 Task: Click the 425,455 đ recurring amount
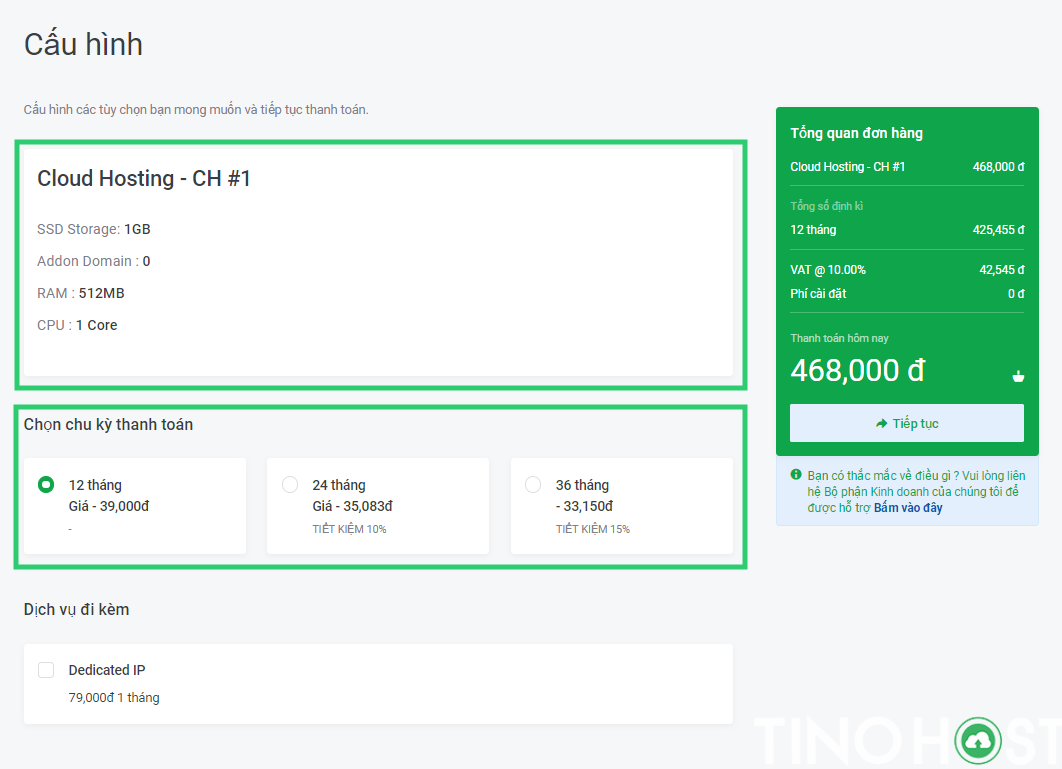tap(998, 230)
